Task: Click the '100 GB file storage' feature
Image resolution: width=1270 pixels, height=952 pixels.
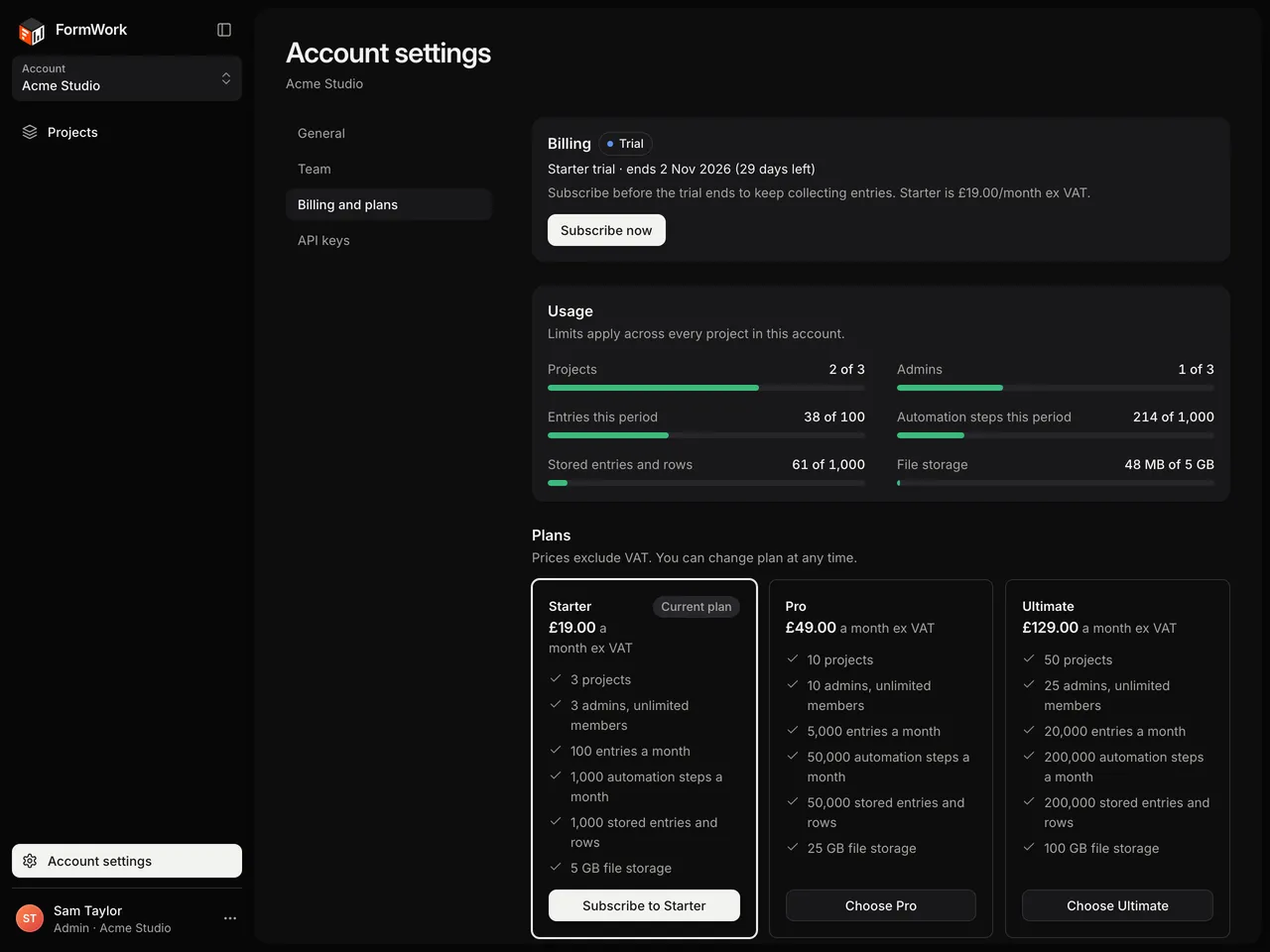Action: pos(1101,848)
